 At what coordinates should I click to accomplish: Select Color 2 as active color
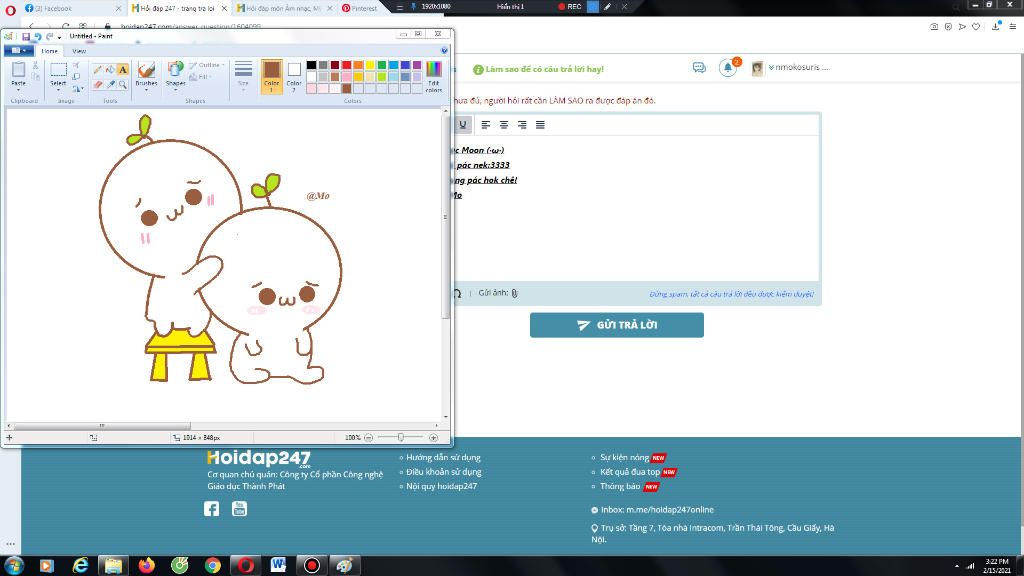pyautogui.click(x=294, y=76)
